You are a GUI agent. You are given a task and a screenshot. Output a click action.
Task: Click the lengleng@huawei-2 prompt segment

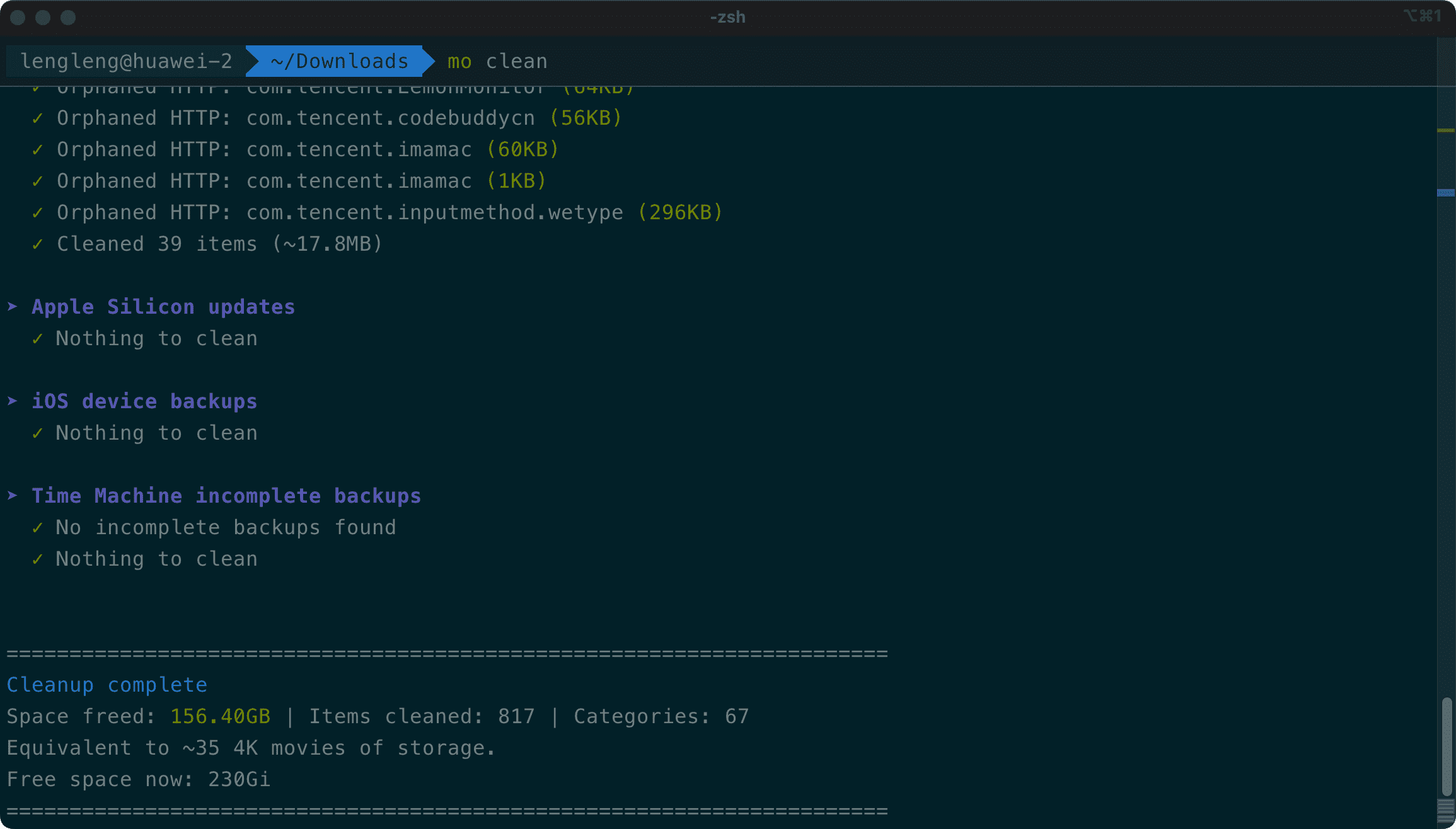pos(126,61)
